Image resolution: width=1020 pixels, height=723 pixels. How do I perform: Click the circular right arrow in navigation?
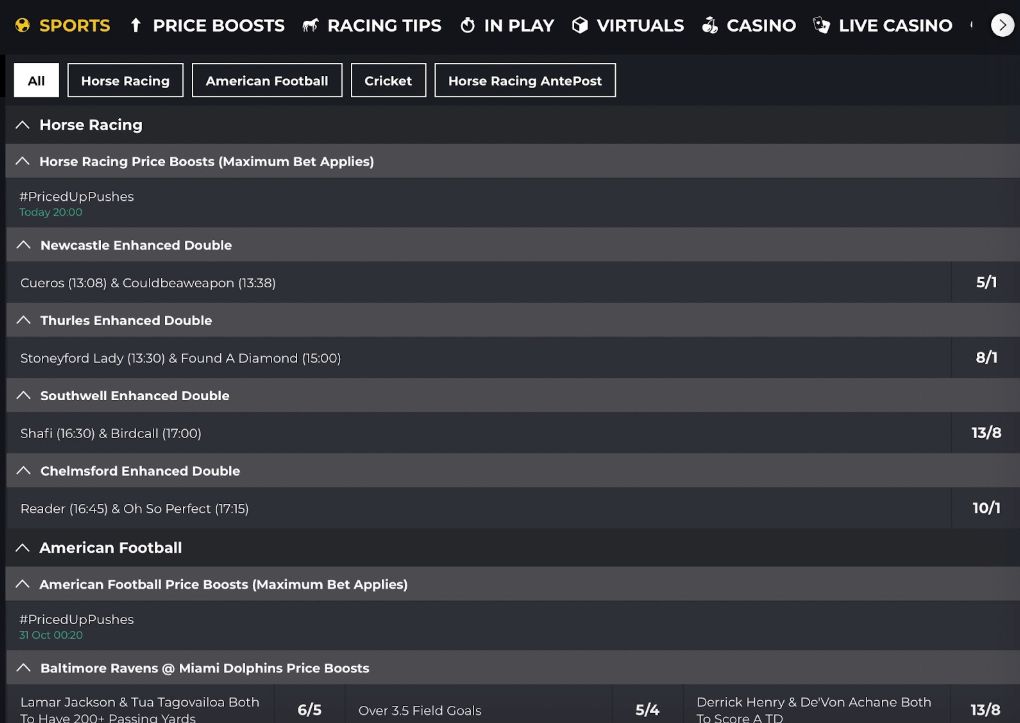tap(1003, 25)
